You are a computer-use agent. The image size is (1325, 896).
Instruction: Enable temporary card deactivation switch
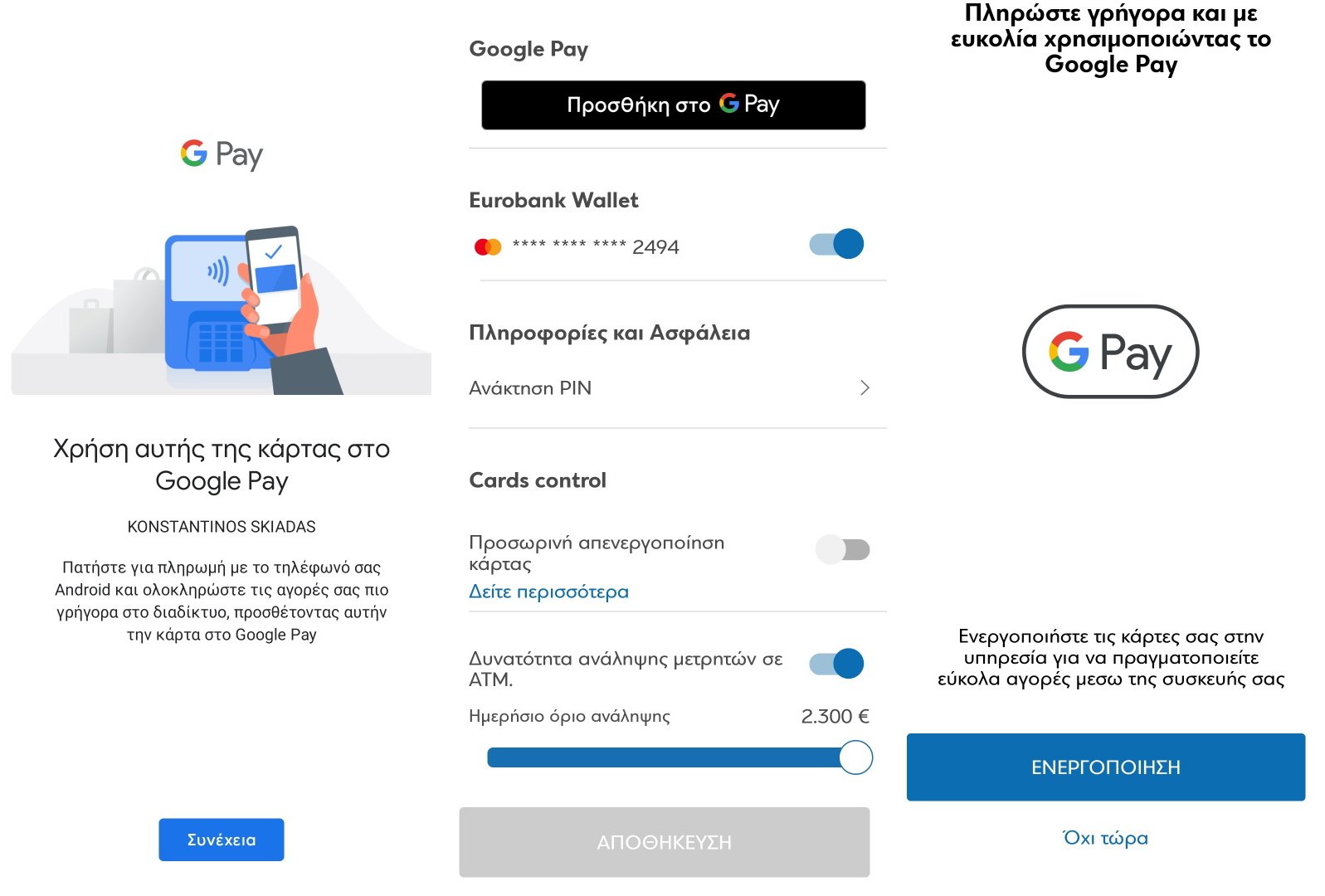click(x=843, y=549)
